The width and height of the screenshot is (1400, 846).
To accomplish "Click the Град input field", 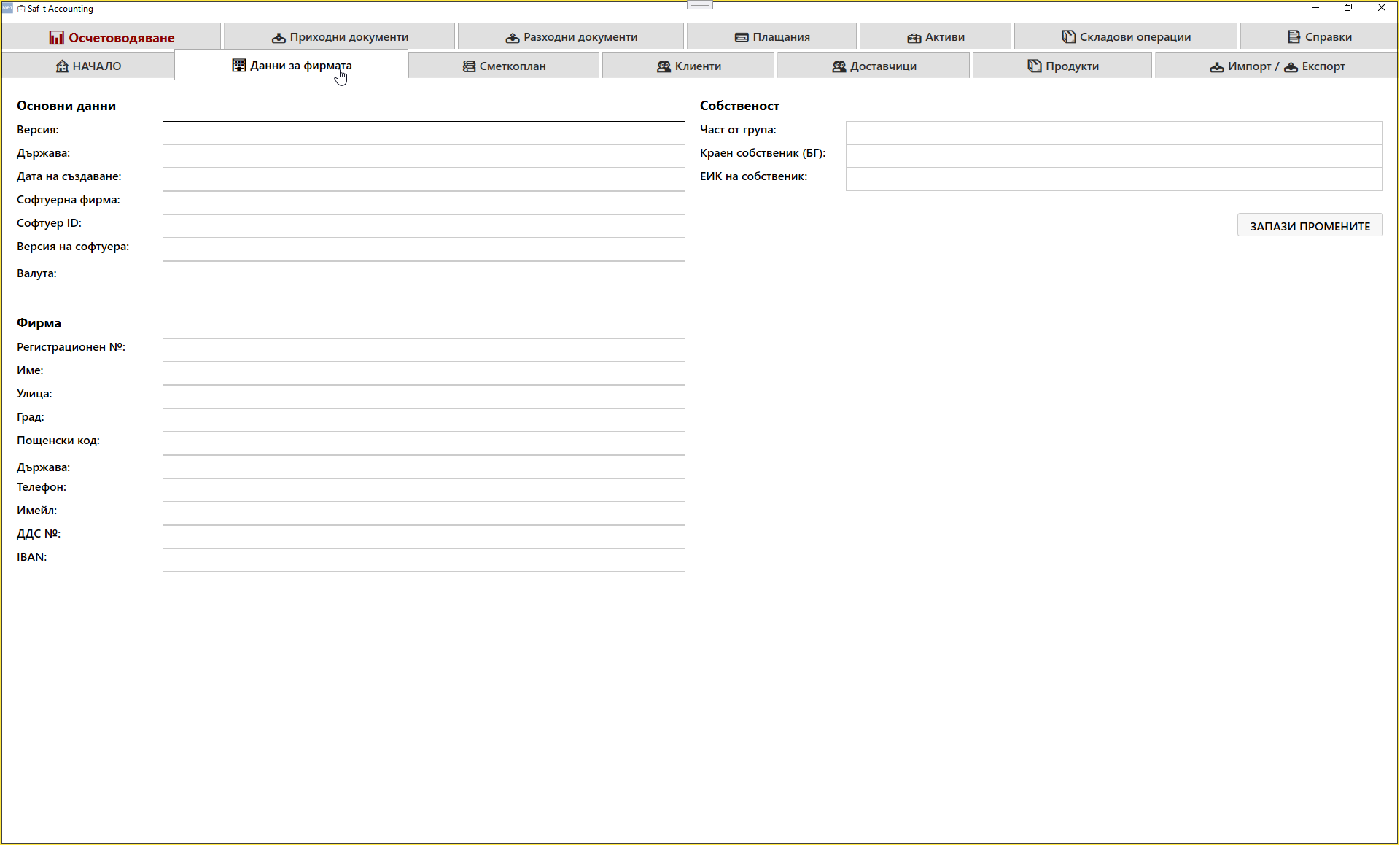I will click(x=424, y=420).
